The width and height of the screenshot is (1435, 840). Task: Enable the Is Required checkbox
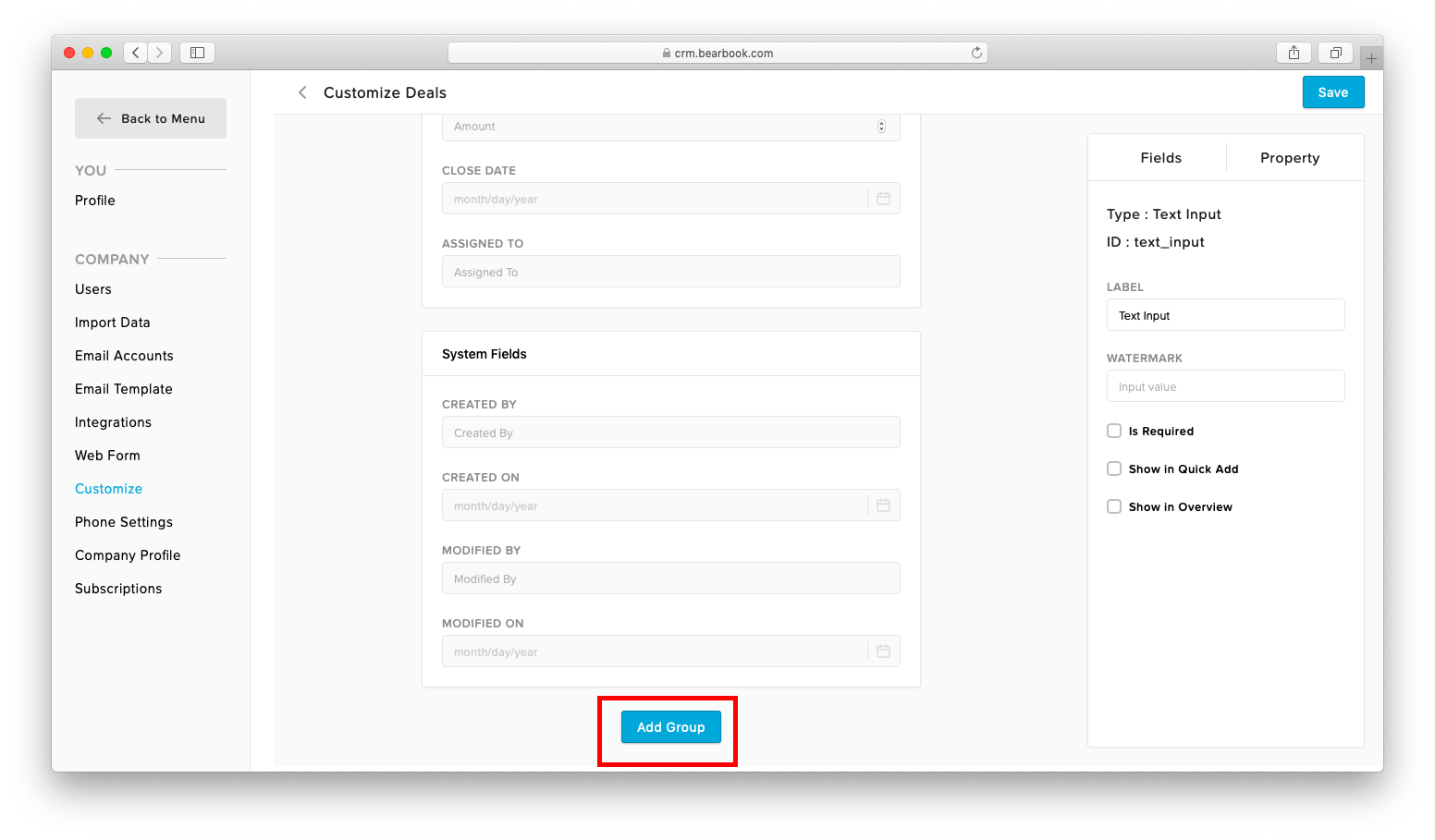click(1114, 431)
